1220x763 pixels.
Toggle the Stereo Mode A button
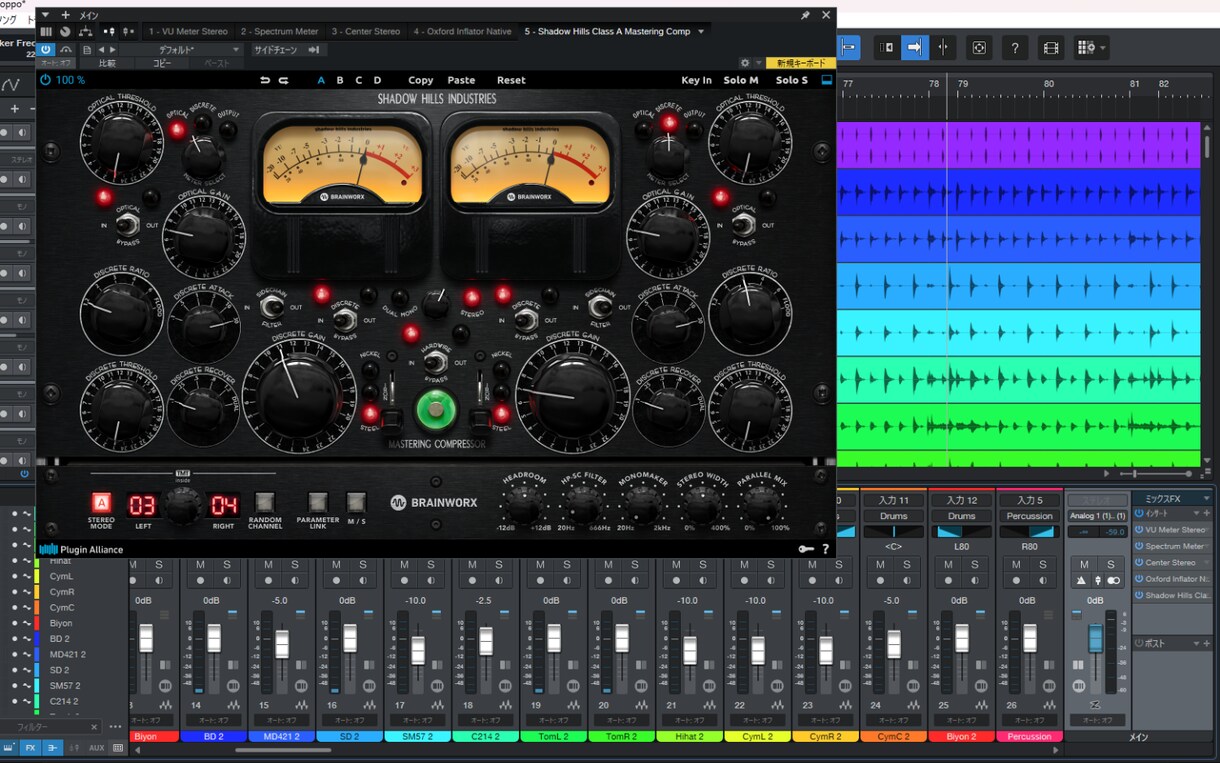pyautogui.click(x=101, y=503)
